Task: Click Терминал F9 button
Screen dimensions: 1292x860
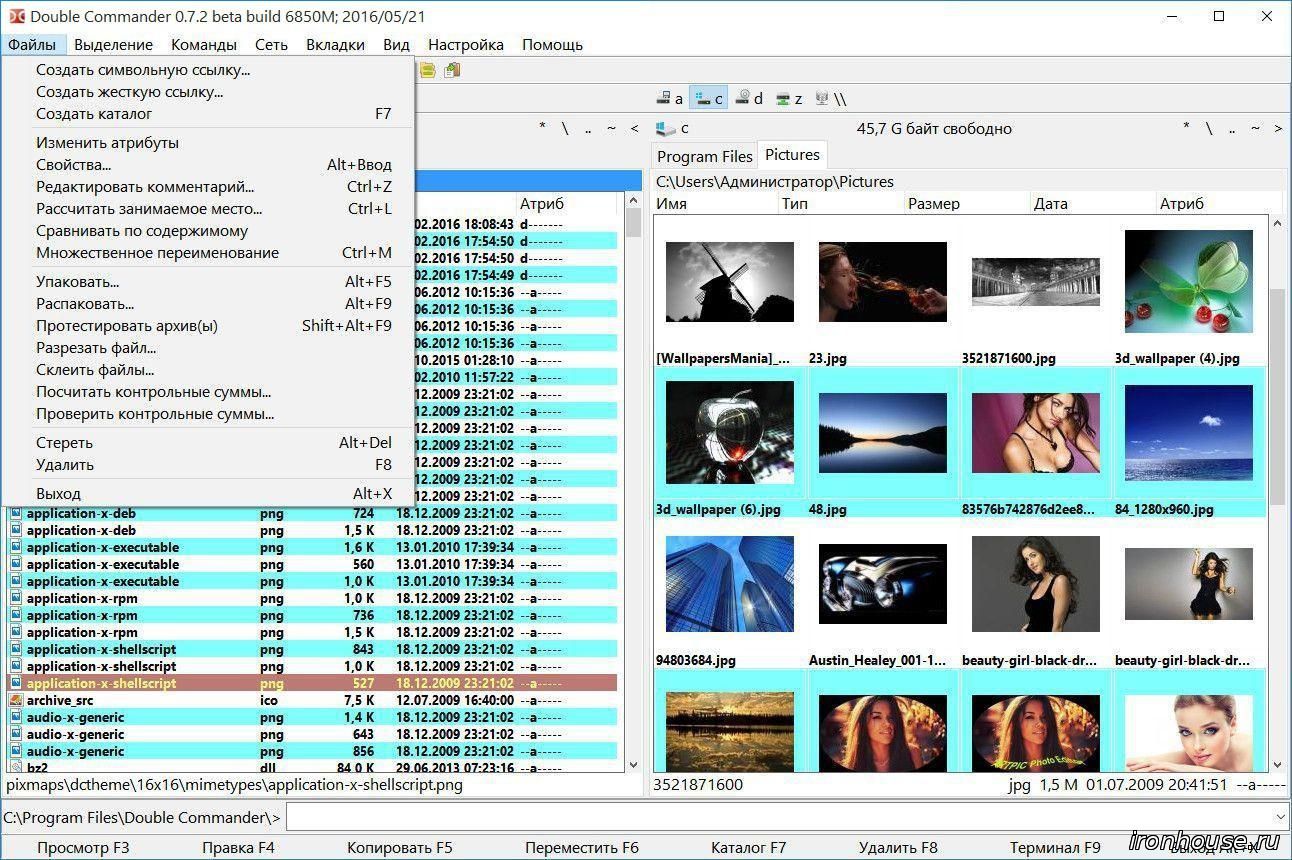Action: tap(1055, 848)
